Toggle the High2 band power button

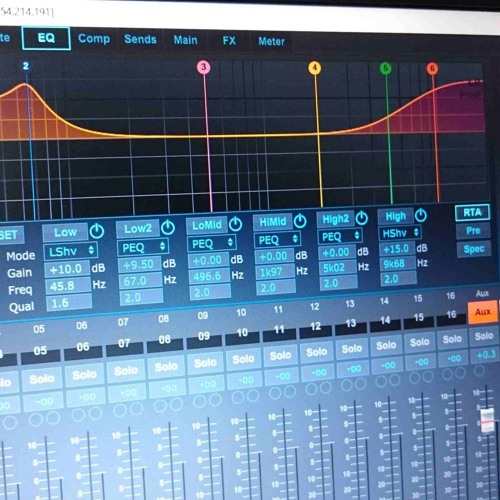coord(361,218)
